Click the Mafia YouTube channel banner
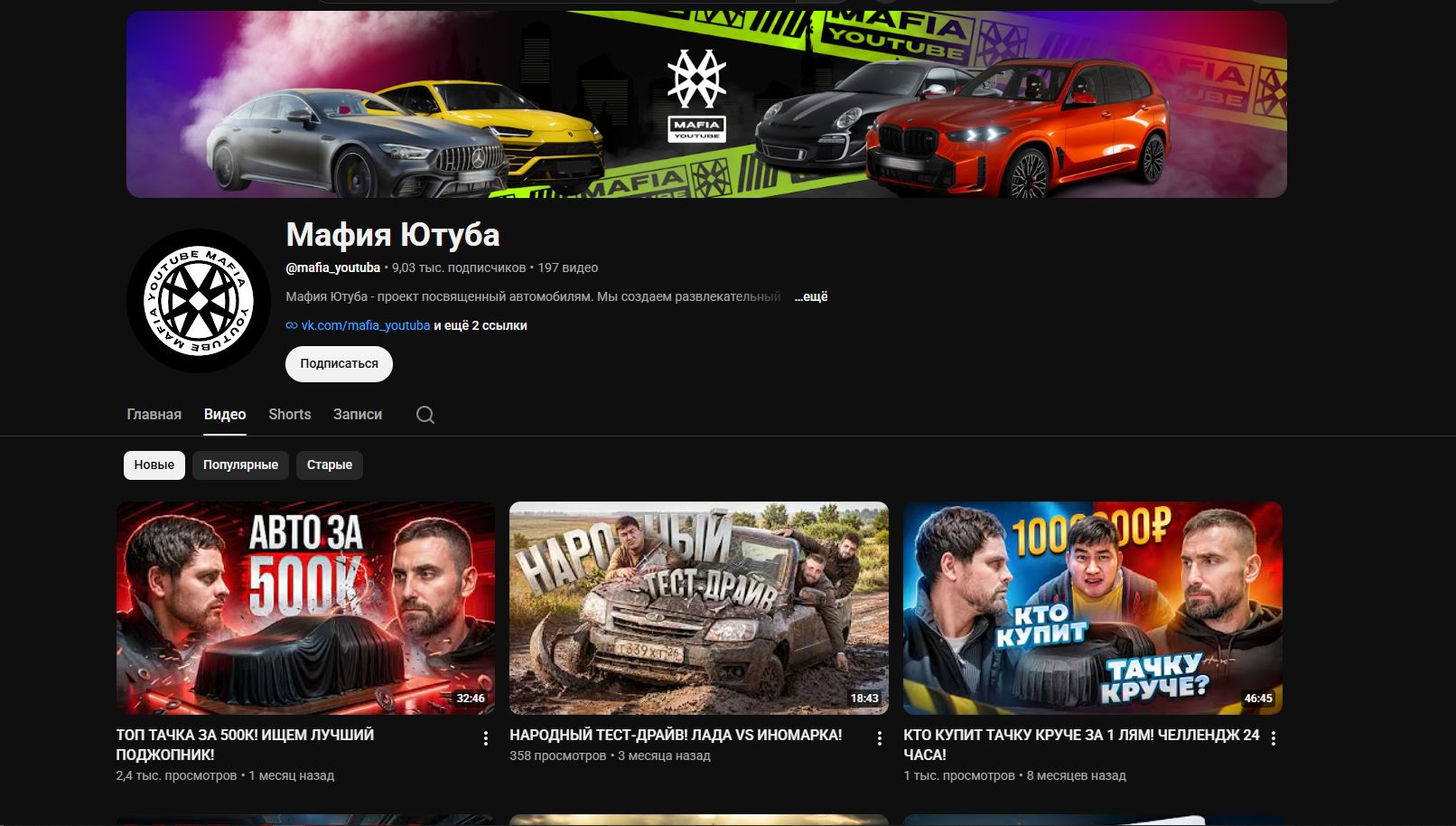 [706, 104]
